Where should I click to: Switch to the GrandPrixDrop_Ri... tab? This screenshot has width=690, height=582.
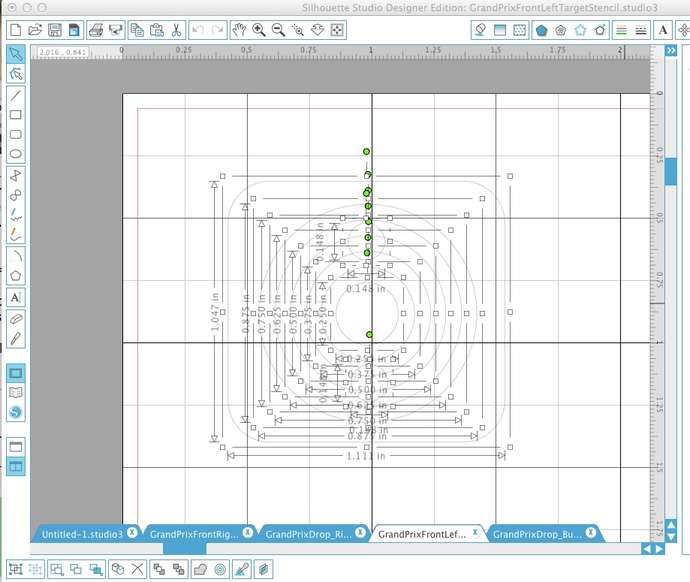click(x=307, y=534)
